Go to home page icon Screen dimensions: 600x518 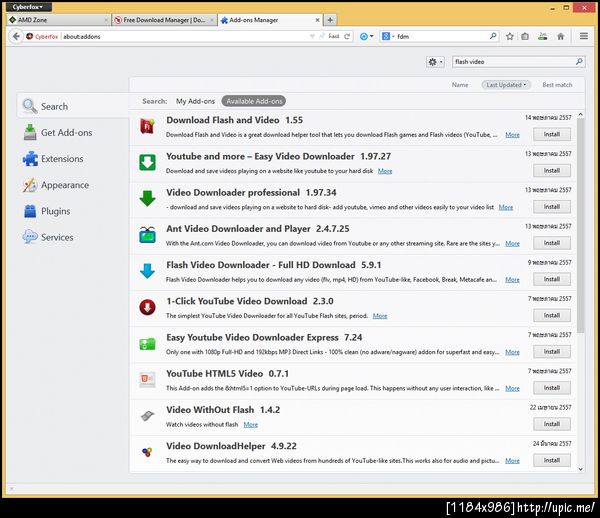[561, 36]
